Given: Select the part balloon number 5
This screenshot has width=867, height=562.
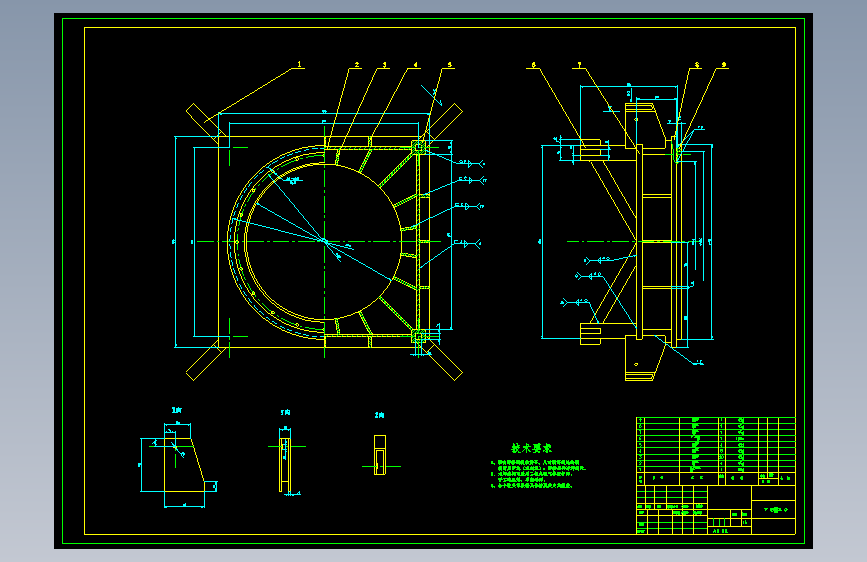Looking at the screenshot, I should 450,65.
